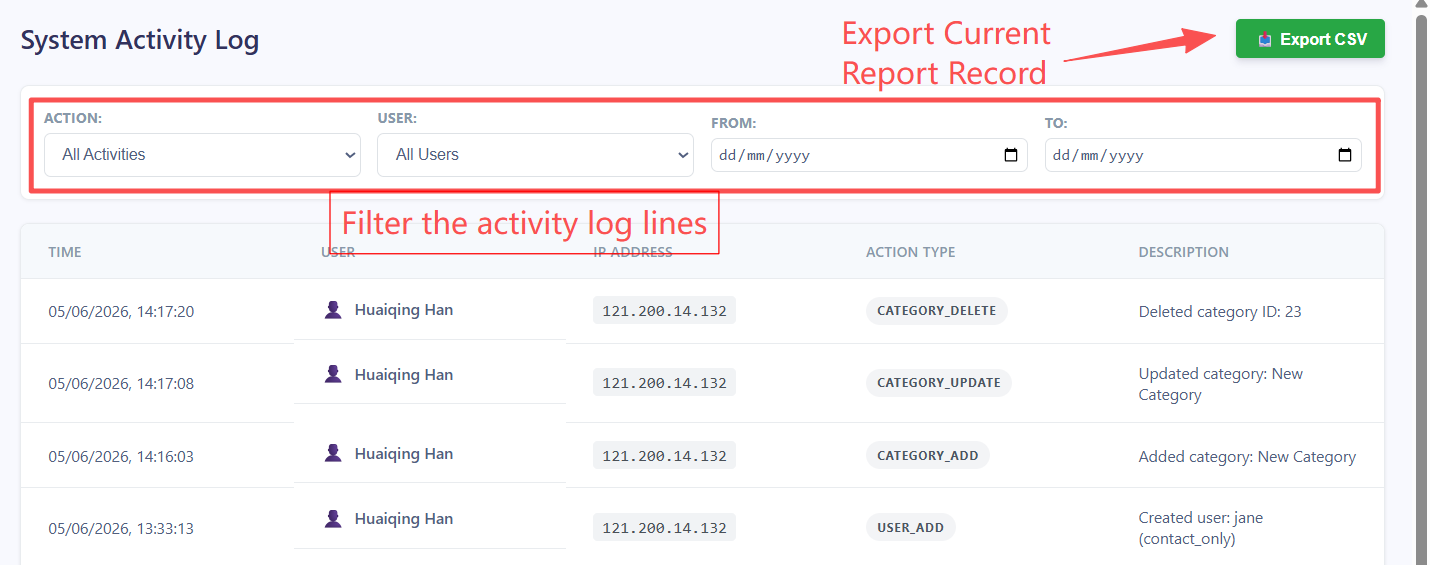The width and height of the screenshot is (1430, 565).
Task: Click Huaiqing Han name in CATEGORY_DELETE row
Action: 404,310
